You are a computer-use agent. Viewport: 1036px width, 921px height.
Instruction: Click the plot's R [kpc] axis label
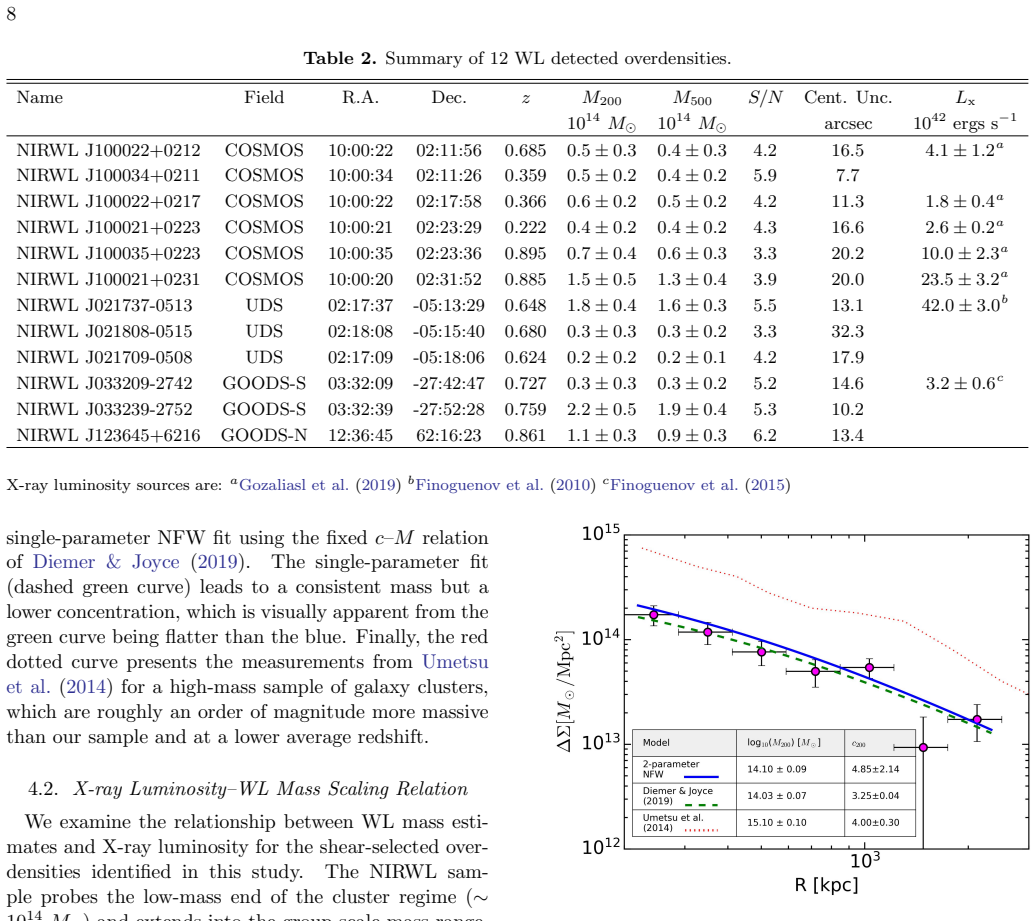(826, 885)
